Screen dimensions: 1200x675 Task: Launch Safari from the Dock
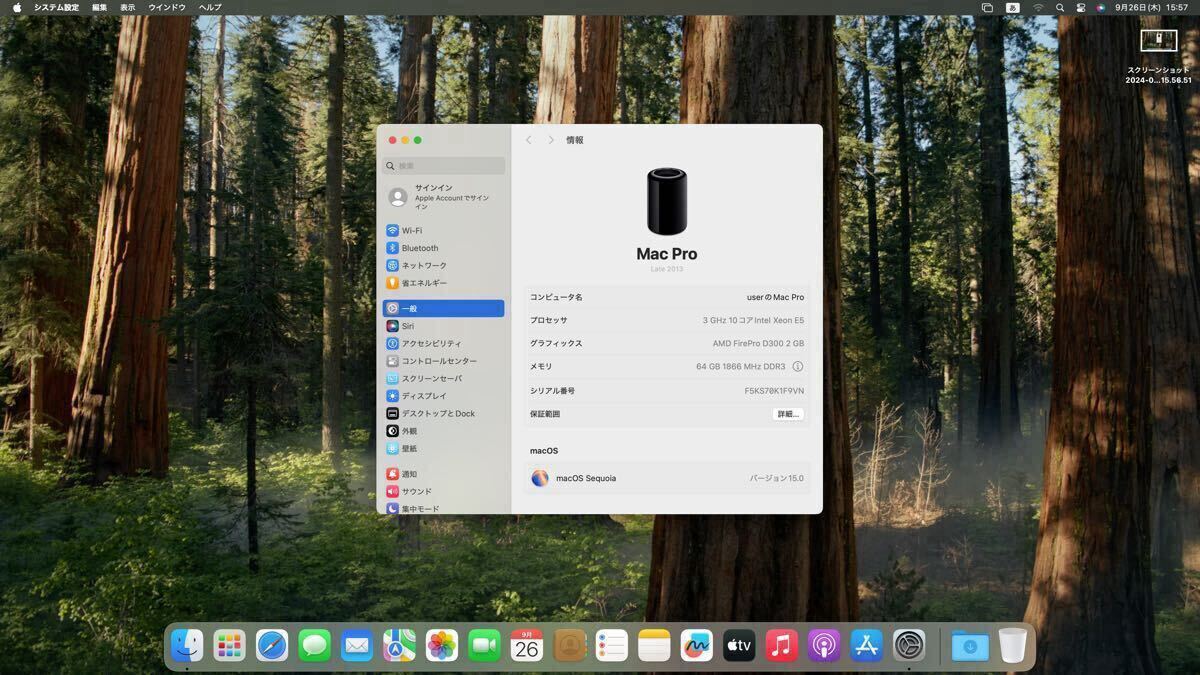point(272,646)
